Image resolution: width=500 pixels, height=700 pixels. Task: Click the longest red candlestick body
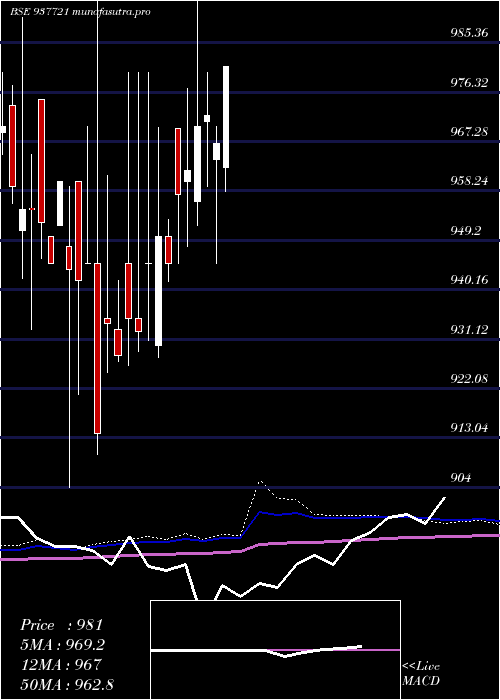tap(97, 348)
